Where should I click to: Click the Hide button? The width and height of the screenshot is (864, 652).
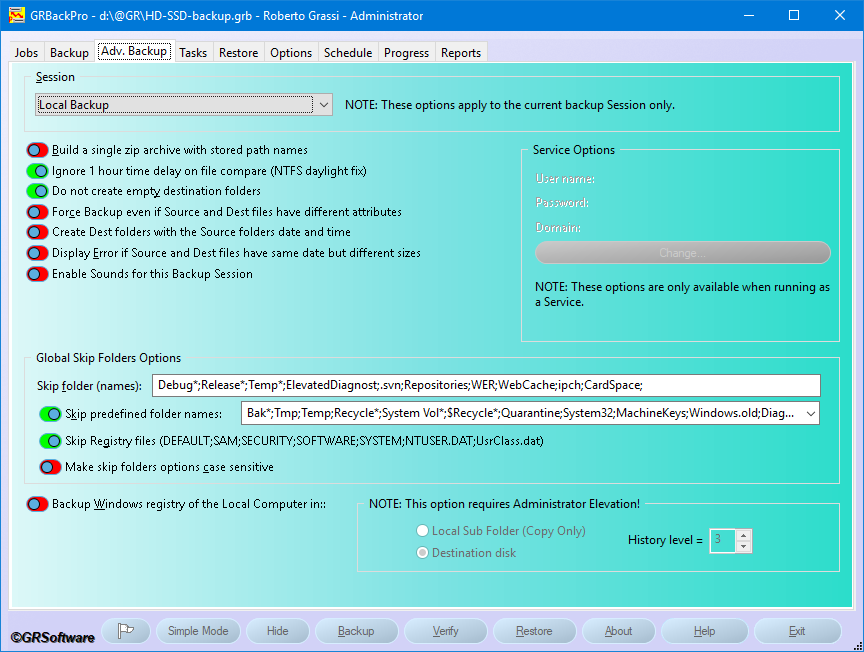(277, 631)
